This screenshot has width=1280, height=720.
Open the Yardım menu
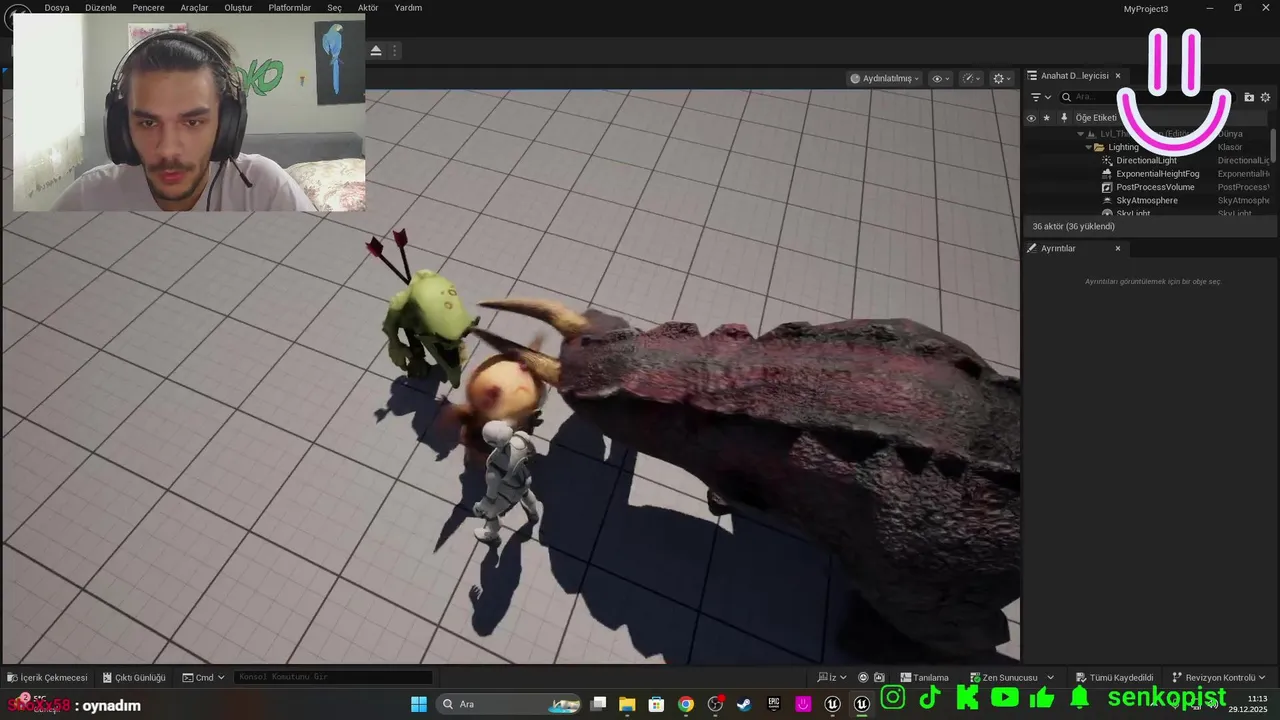[x=408, y=8]
